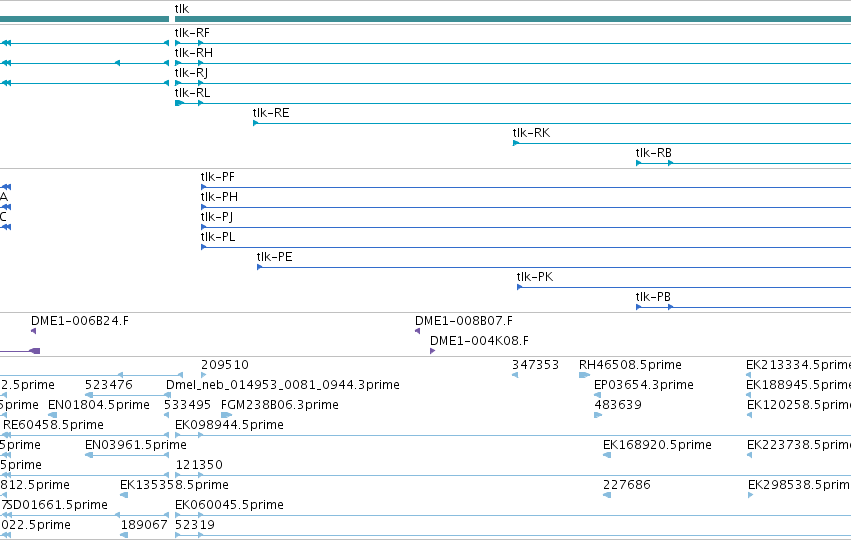851x540 pixels.
Task: Click the FGM238B06.3prime arrow glyph
Action: pos(226,415)
